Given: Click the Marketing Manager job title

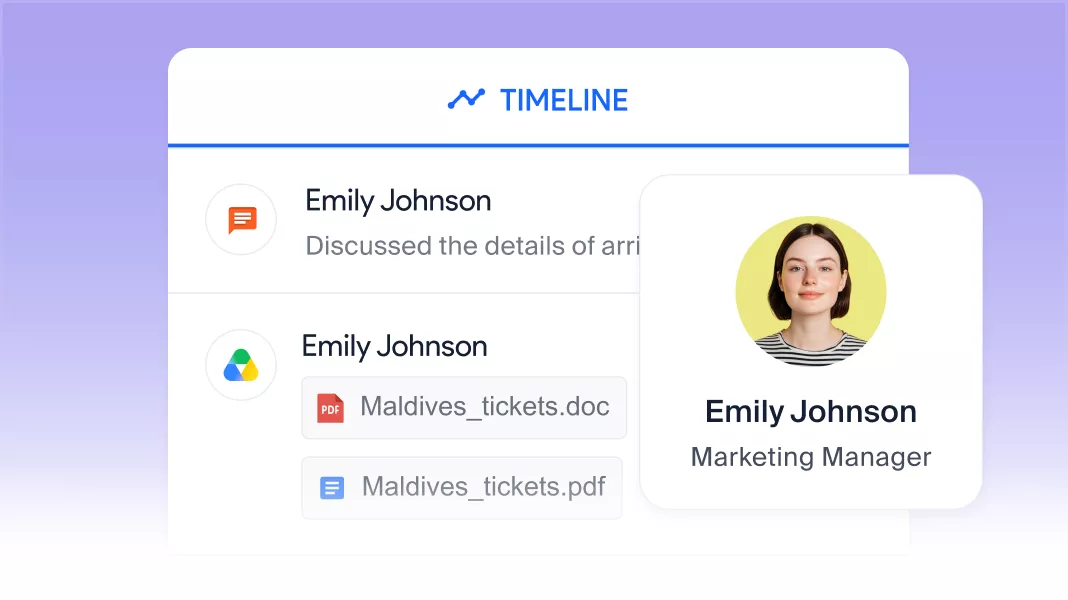Looking at the screenshot, I should 811,457.
